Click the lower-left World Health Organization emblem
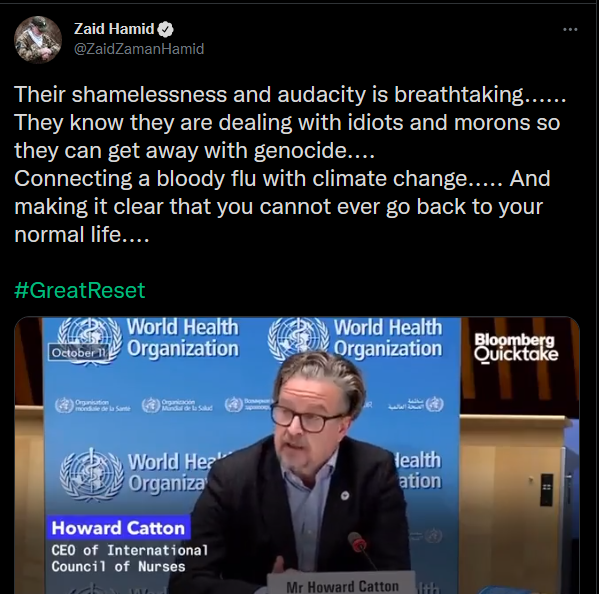Image resolution: width=599 pixels, height=594 pixels. tap(92, 476)
